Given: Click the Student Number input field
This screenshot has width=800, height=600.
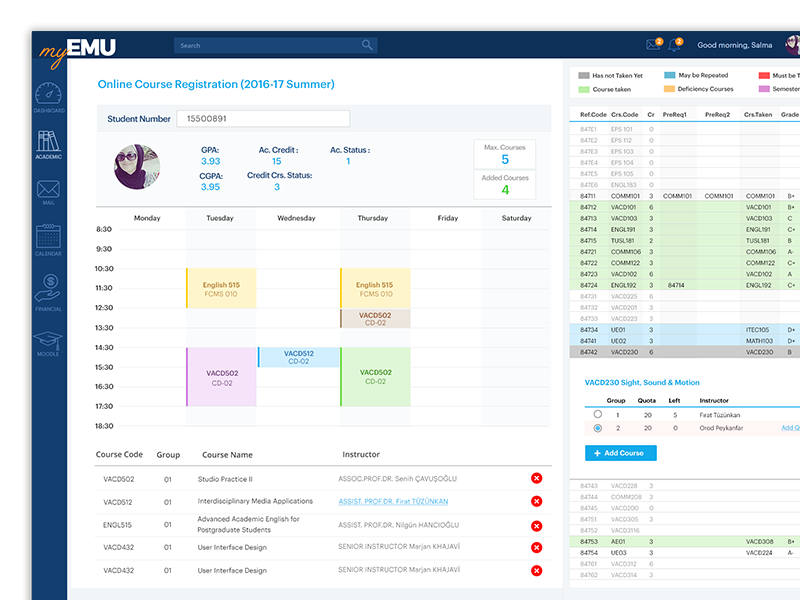Looking at the screenshot, I should click(263, 118).
